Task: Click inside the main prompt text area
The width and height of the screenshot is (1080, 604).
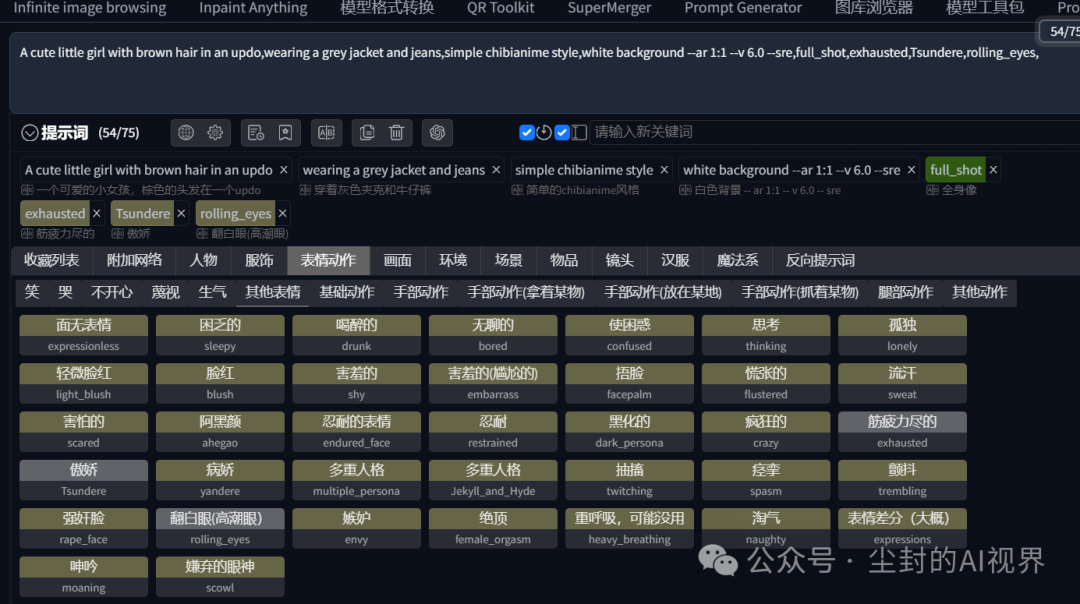Action: (544, 72)
